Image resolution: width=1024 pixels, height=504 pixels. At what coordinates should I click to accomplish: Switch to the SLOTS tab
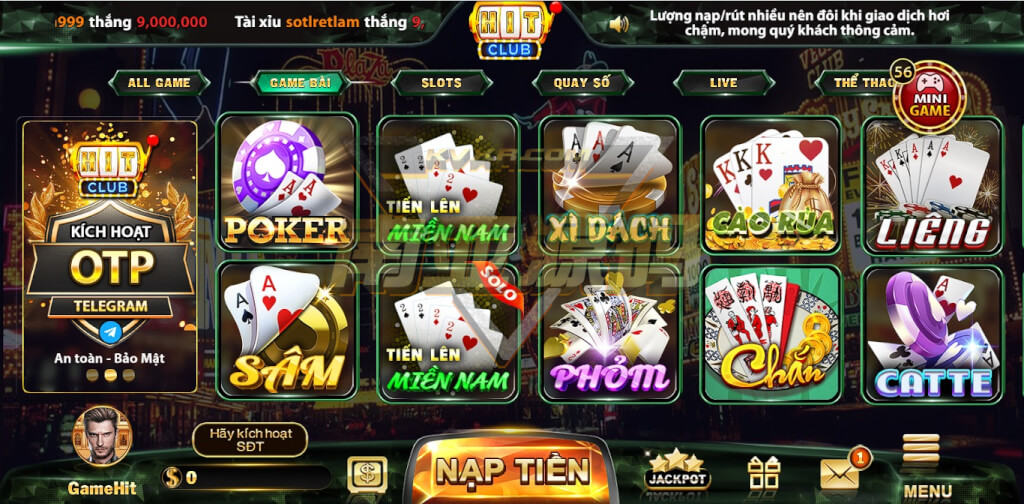click(441, 83)
